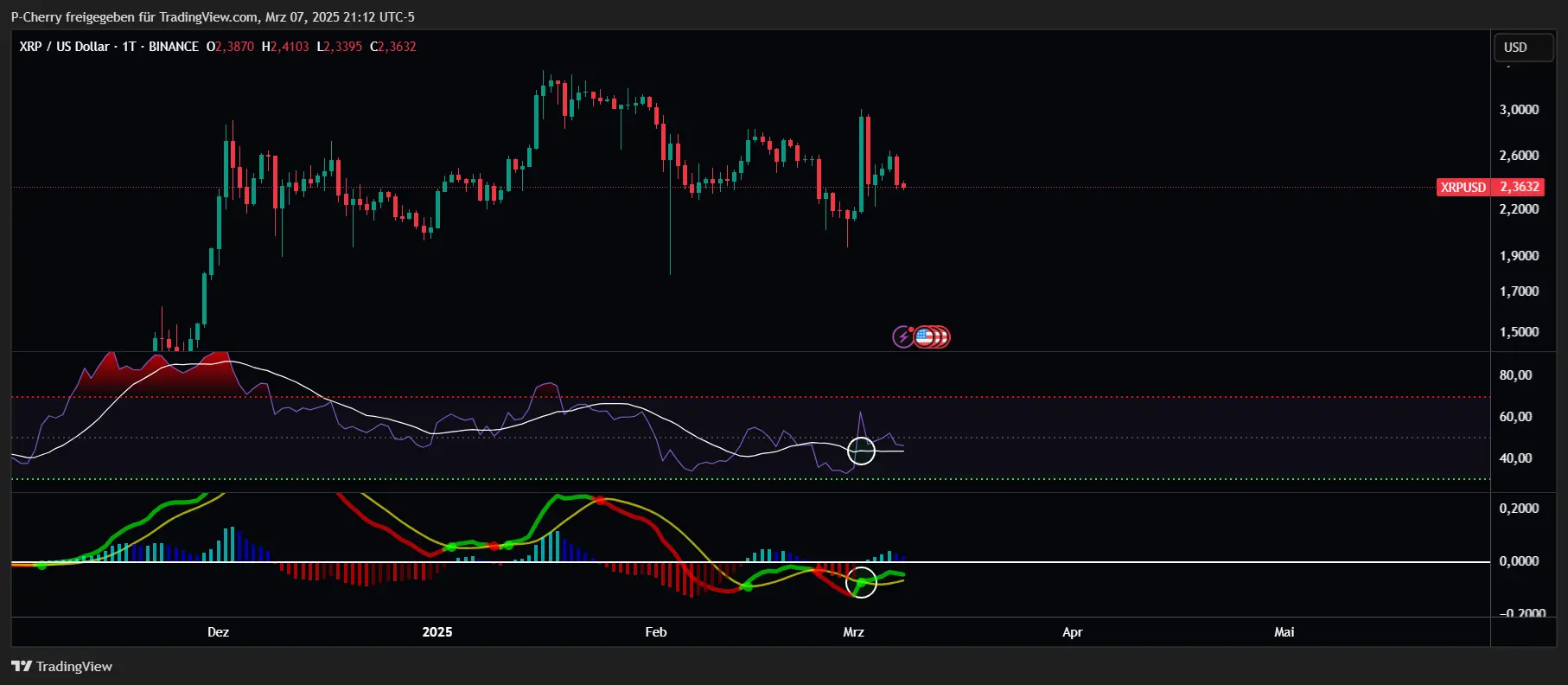Click the Mrz label on time axis
Viewport: 1568px width, 685px height.
point(853,632)
